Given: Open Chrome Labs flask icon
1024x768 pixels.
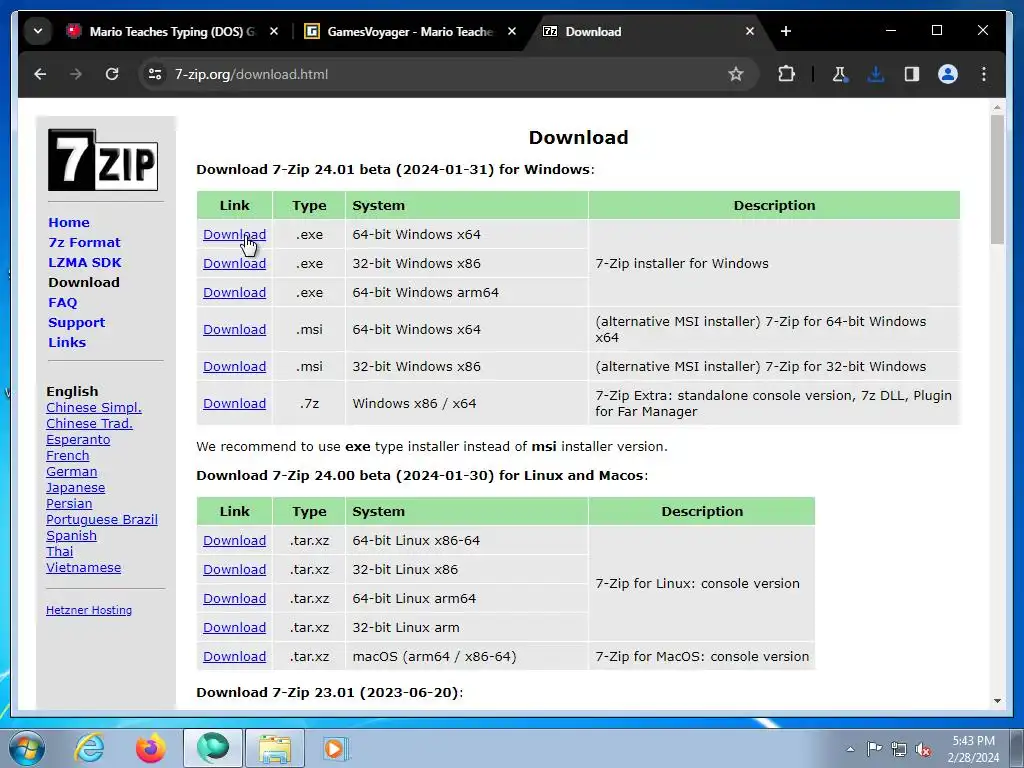Looking at the screenshot, I should [x=840, y=74].
